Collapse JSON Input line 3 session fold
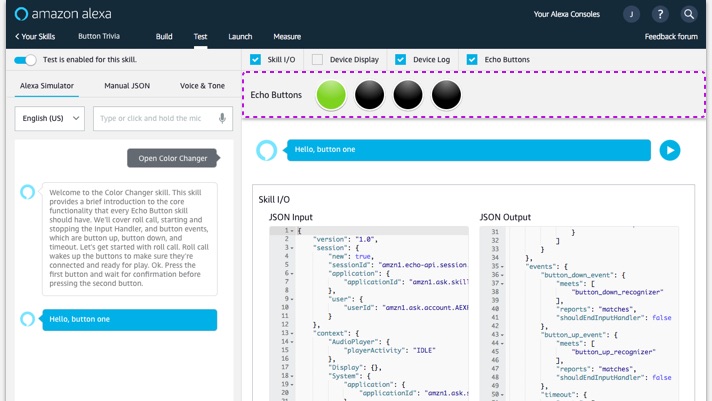Screen dimensions: 712x401 click(x=292, y=248)
